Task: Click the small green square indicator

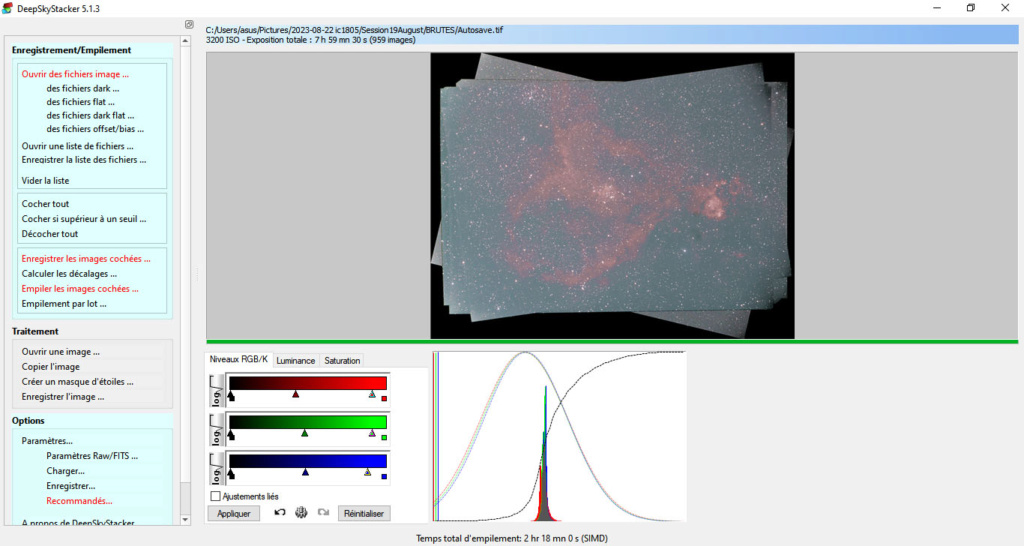Action: coord(384,438)
